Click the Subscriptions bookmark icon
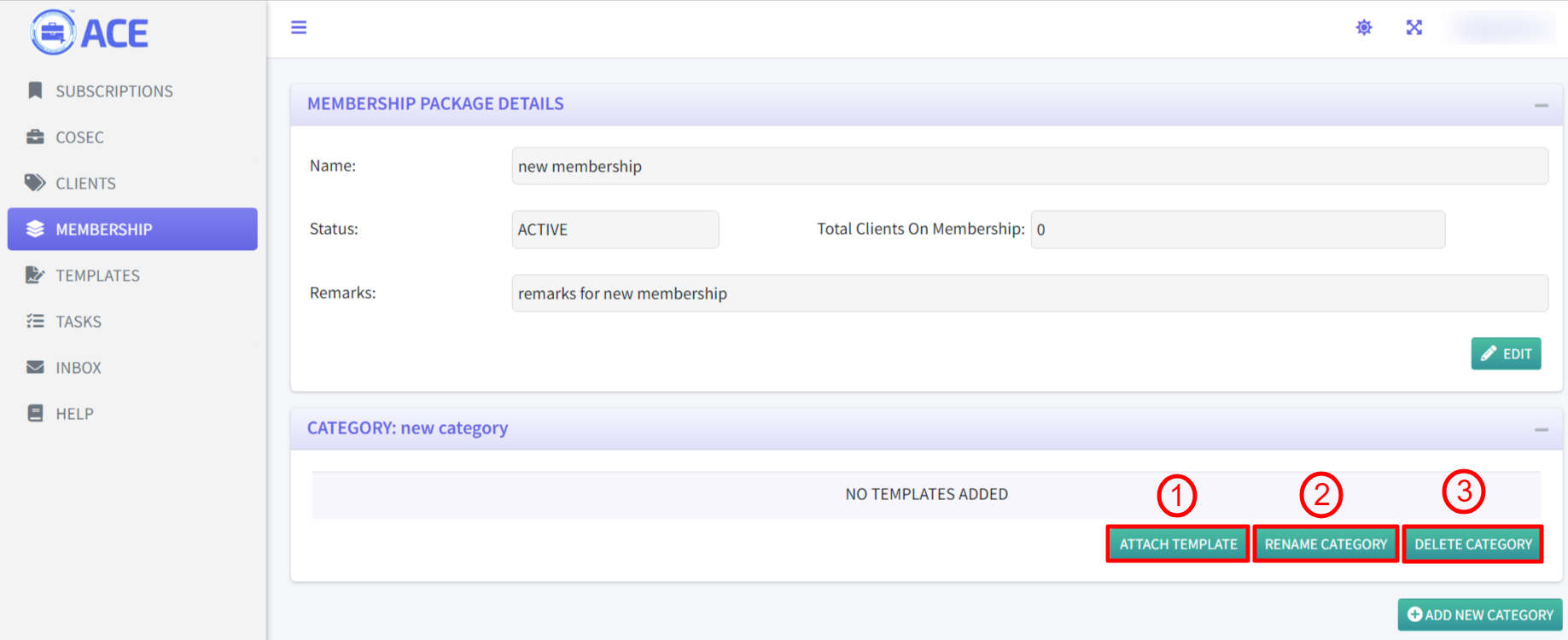This screenshot has width=1568, height=640. pos(35,90)
